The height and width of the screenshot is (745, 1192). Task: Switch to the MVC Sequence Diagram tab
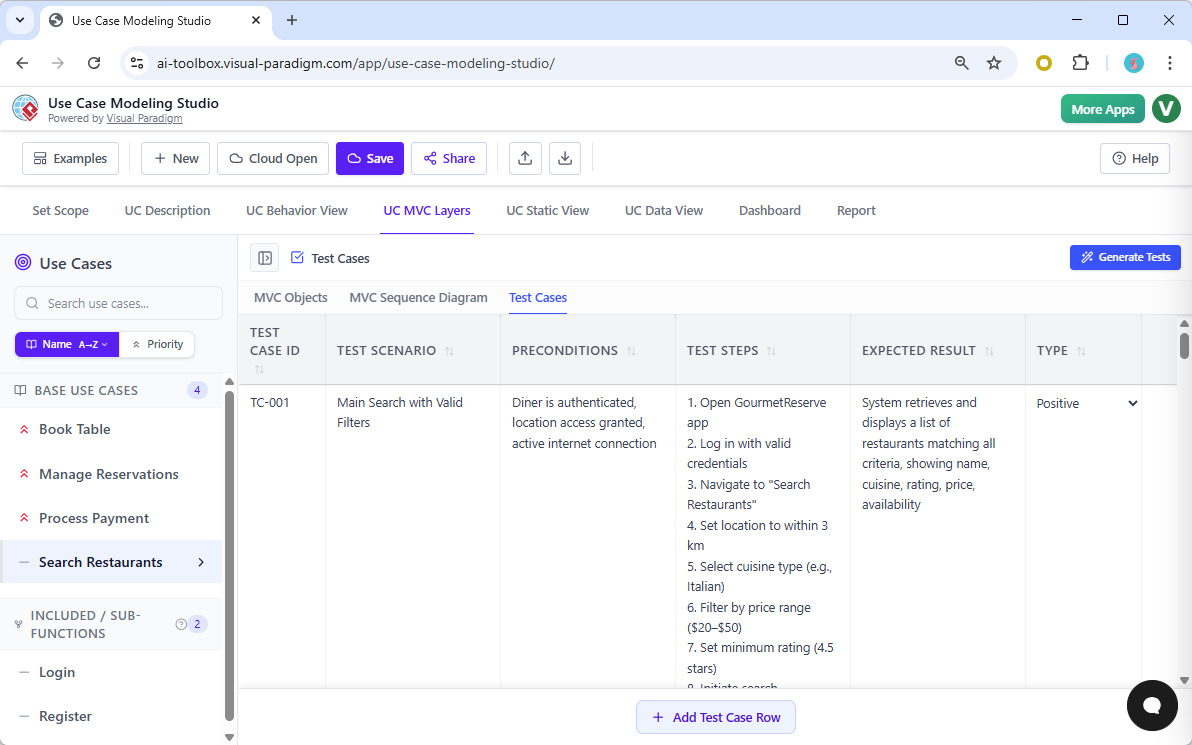coord(418,297)
